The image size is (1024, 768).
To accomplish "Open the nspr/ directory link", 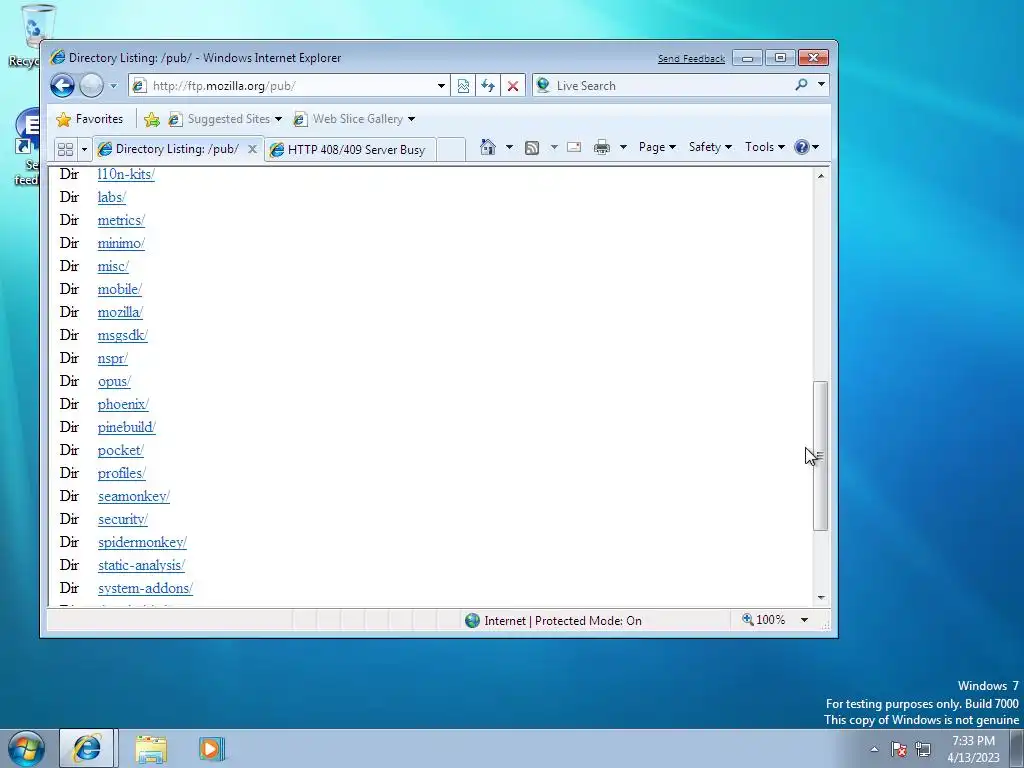I will pyautogui.click(x=113, y=359).
